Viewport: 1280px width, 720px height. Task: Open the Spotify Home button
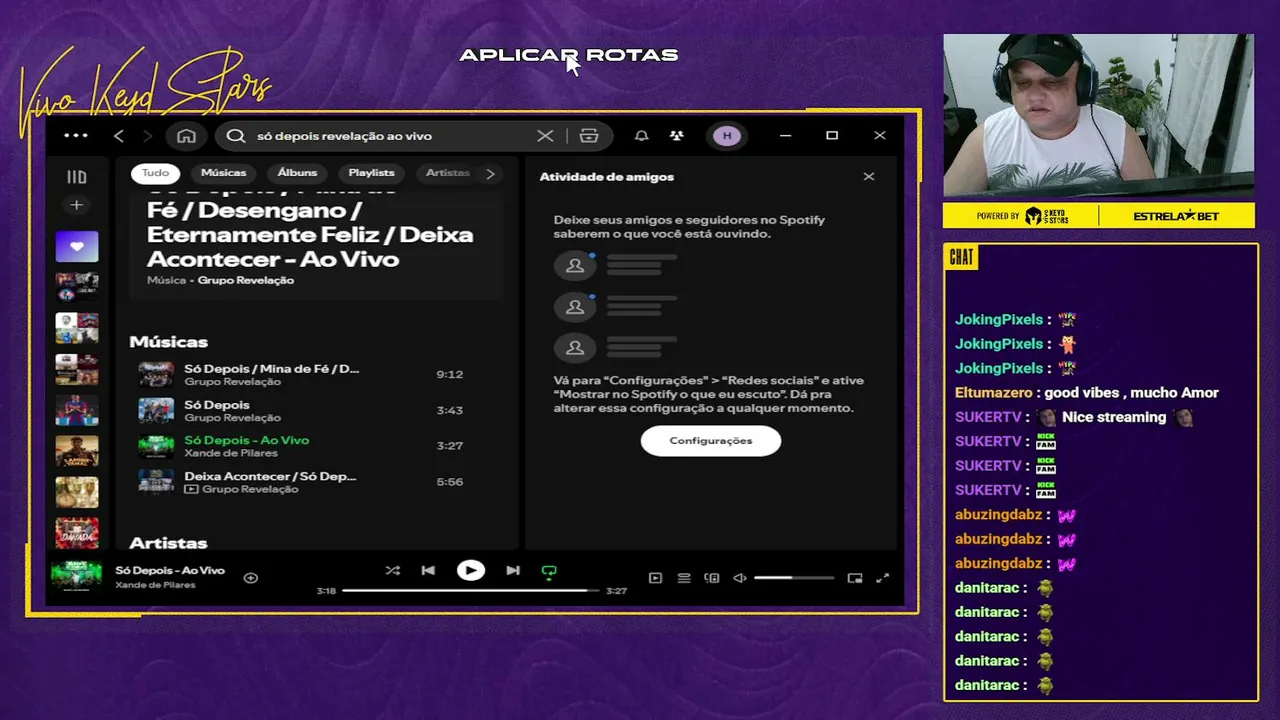click(x=186, y=136)
